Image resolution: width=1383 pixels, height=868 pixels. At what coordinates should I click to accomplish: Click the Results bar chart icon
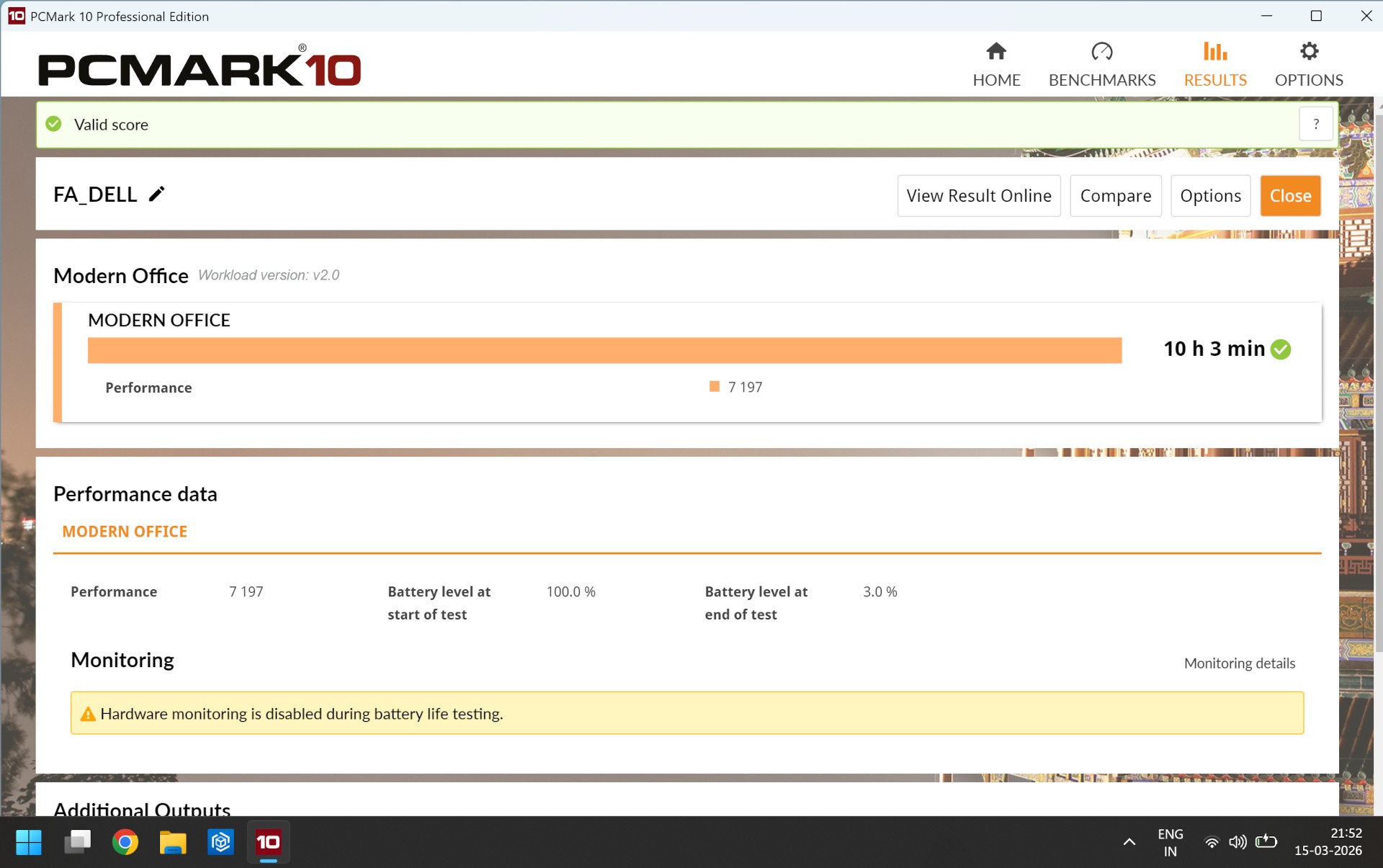coord(1214,52)
